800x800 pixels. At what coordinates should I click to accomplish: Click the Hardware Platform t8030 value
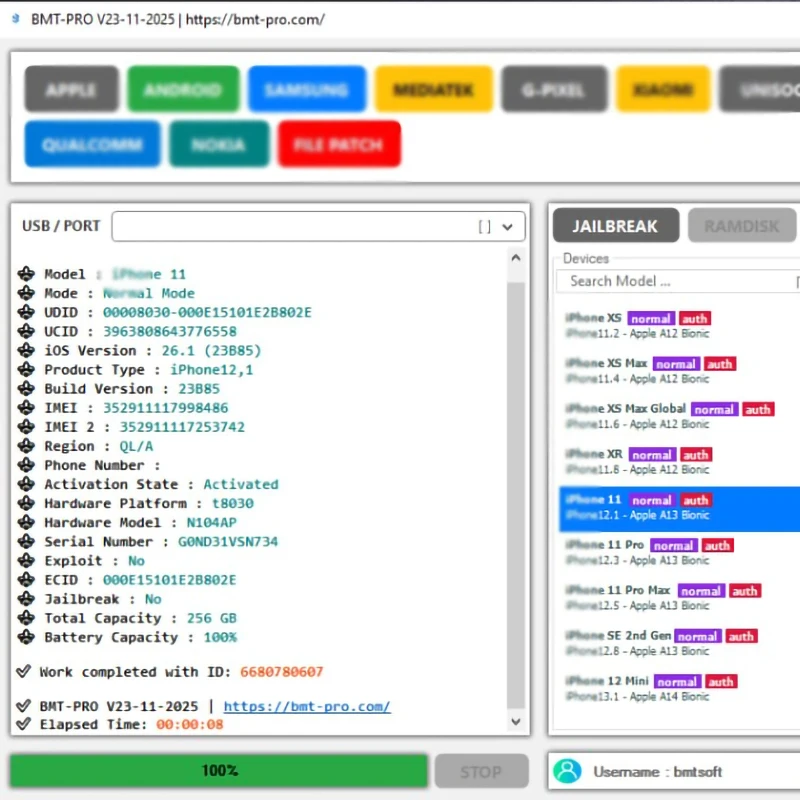pyautogui.click(x=233, y=504)
